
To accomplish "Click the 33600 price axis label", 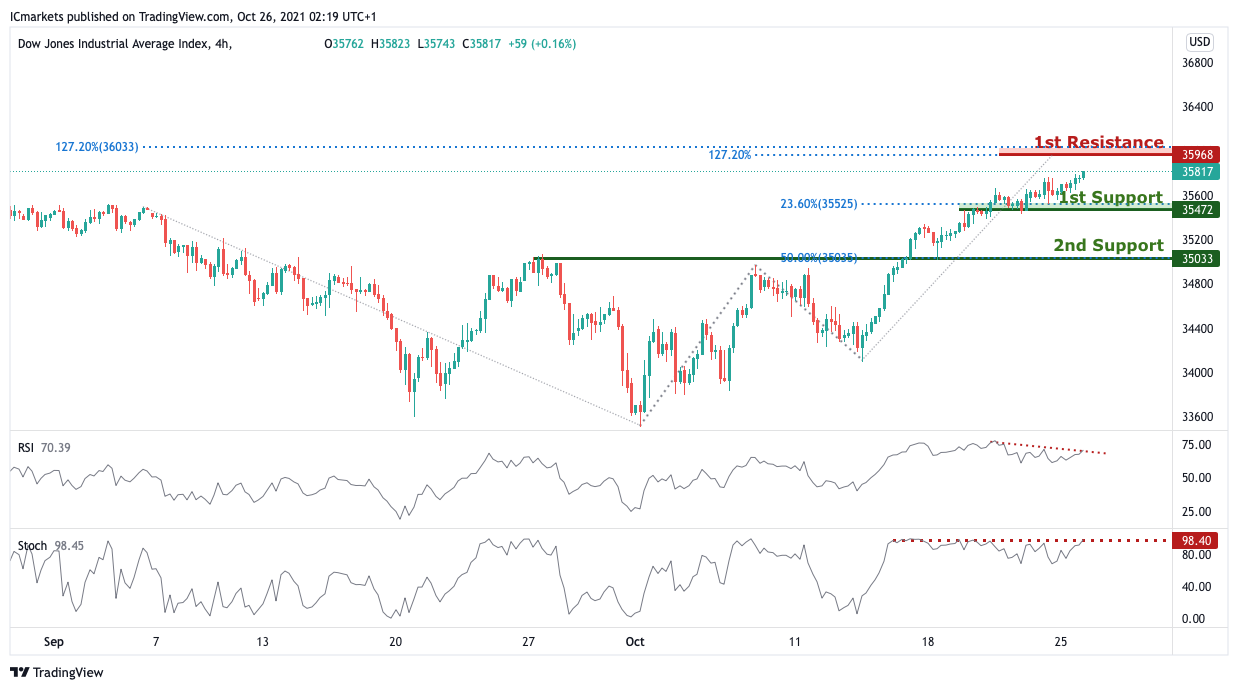I will 1198,417.
